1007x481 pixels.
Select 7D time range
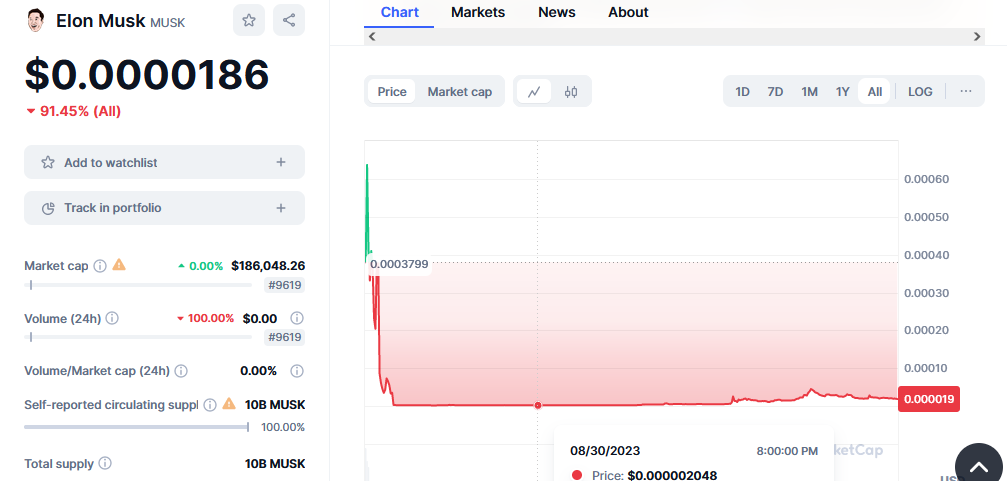[x=775, y=92]
